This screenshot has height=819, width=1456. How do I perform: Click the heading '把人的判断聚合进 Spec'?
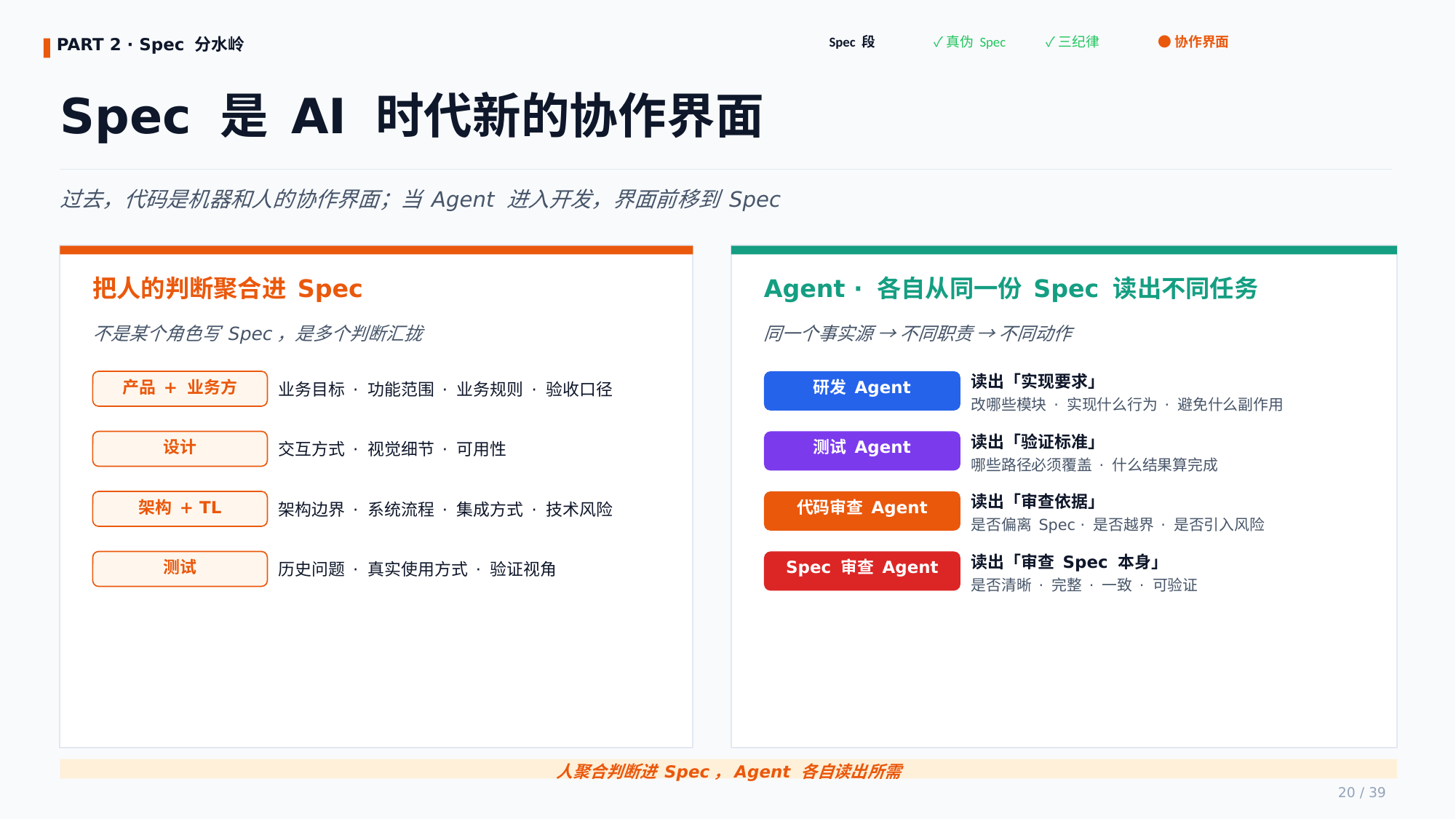(x=227, y=289)
